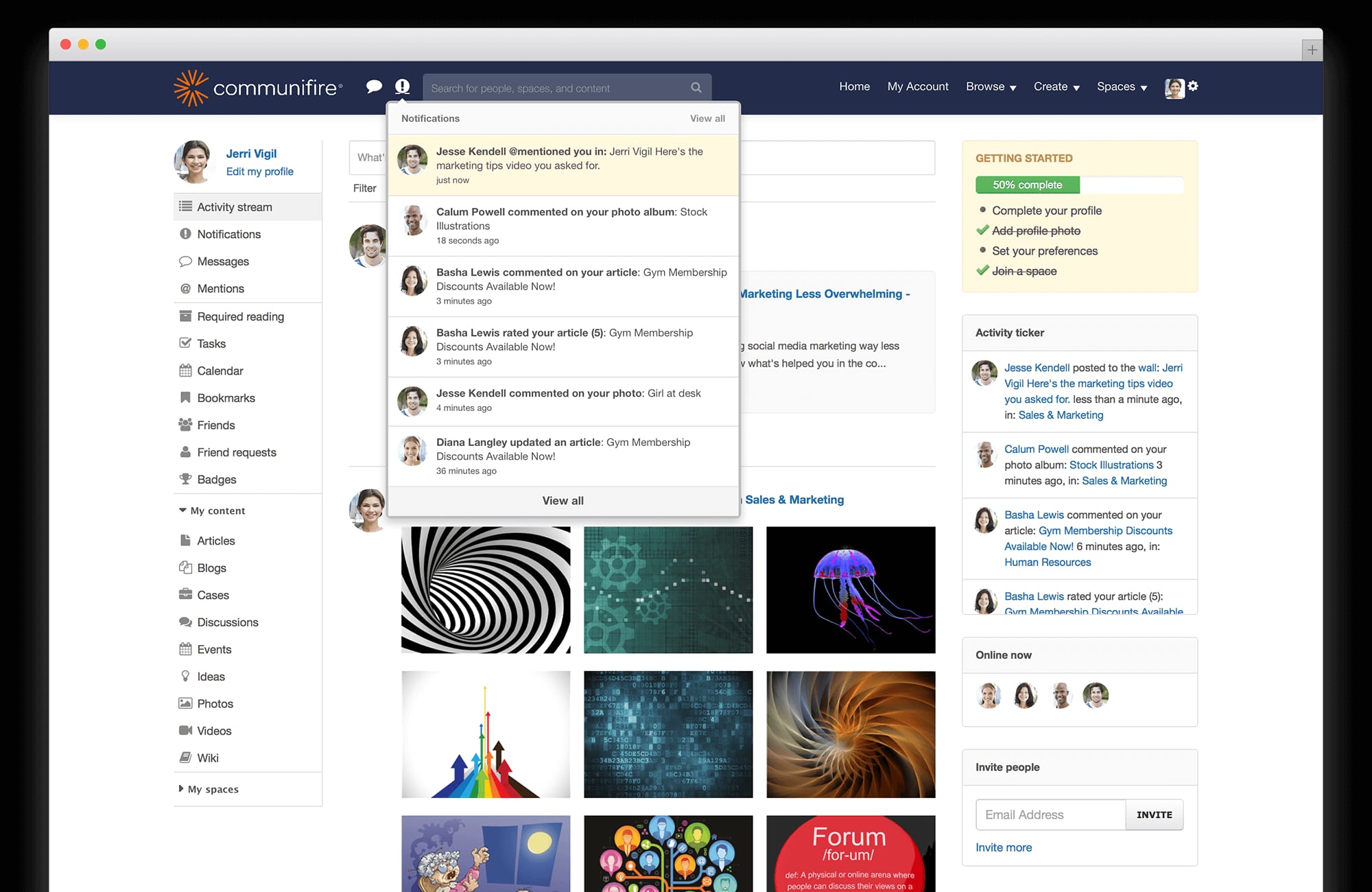Click View all at bottom of notifications
This screenshot has height=892, width=1372.
tap(563, 501)
